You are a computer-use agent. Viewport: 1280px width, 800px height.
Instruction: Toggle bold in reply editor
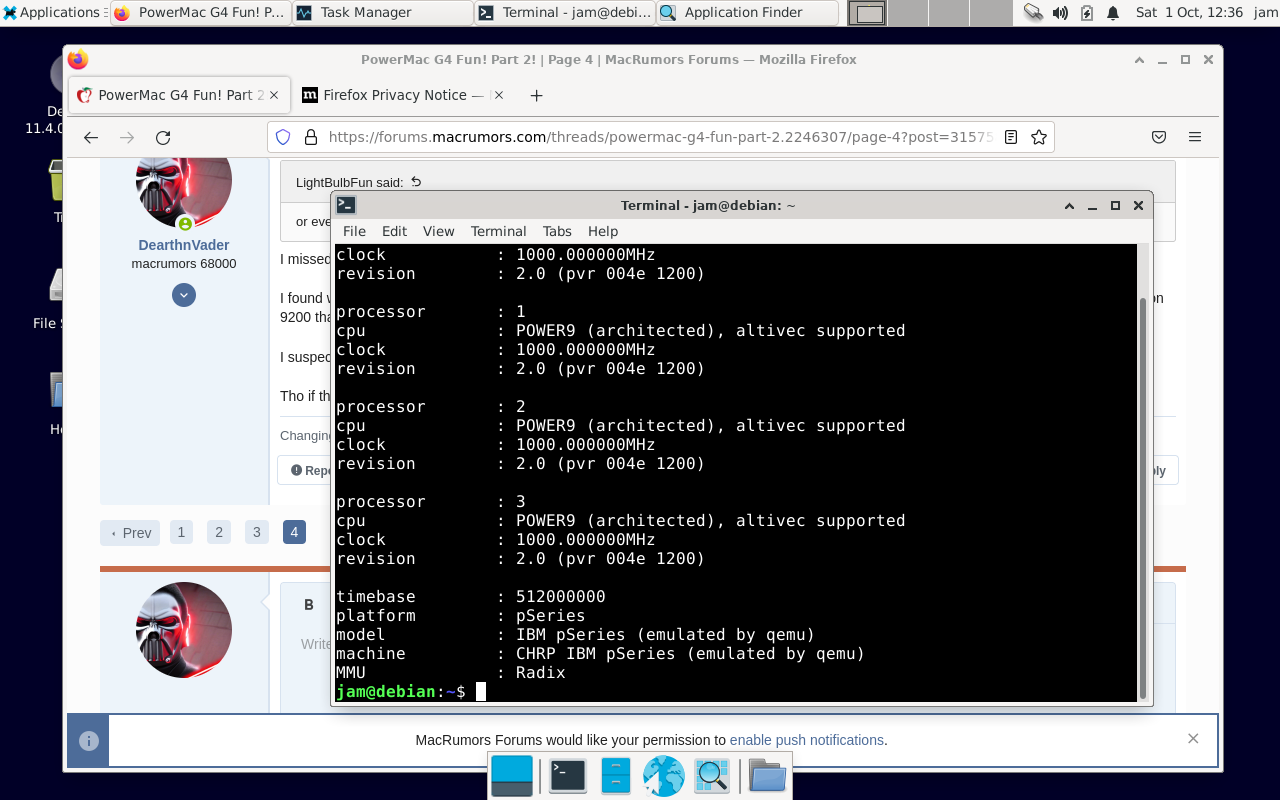pos(309,605)
